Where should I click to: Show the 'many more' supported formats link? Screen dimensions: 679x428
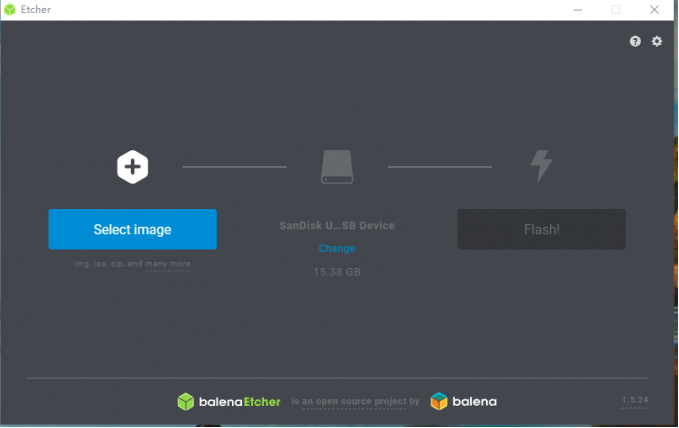[x=168, y=264]
